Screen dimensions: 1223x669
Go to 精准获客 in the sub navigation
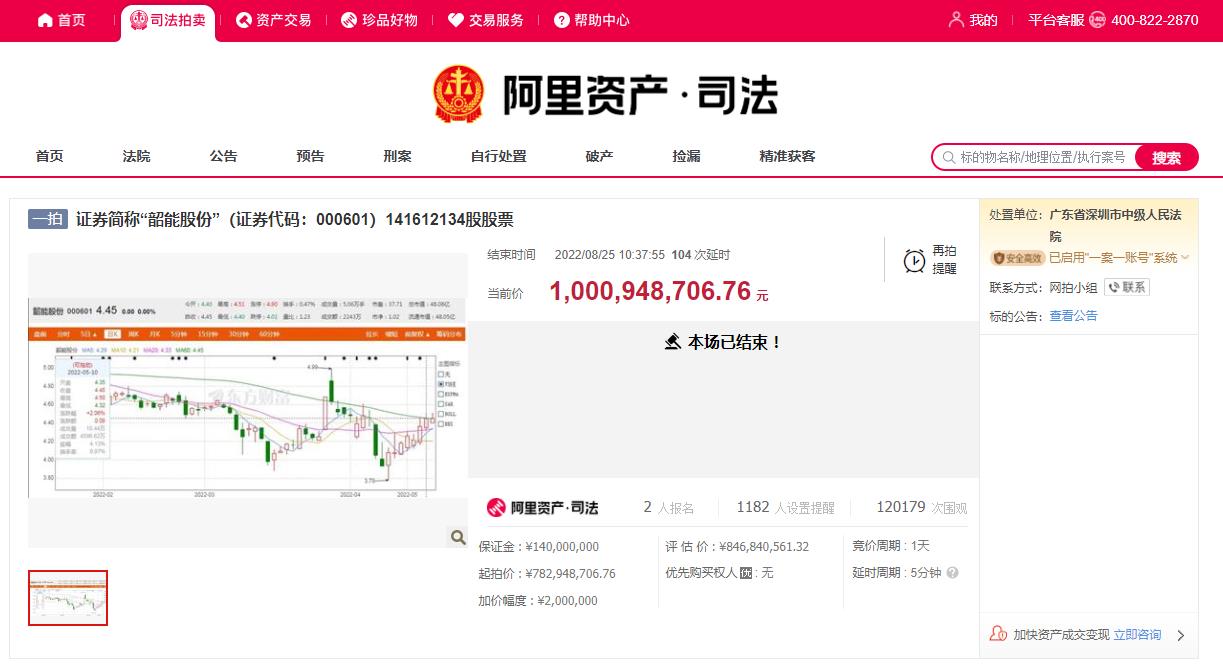point(787,156)
